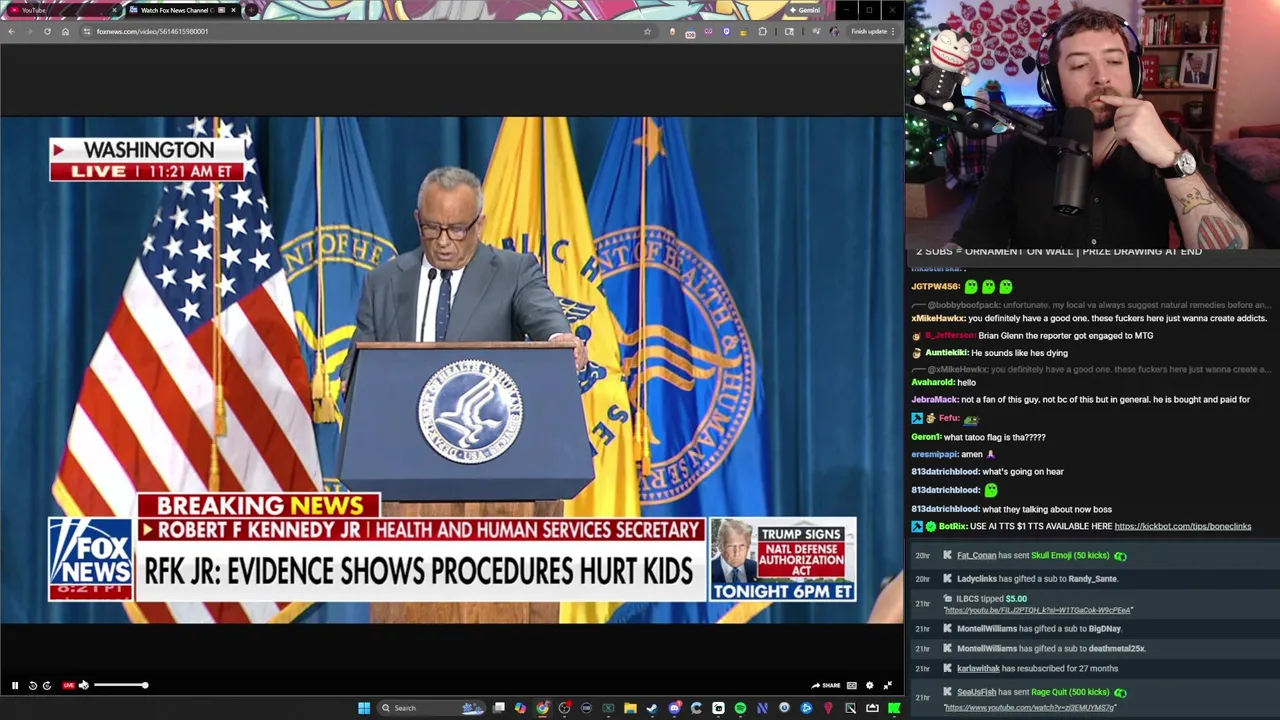The height and width of the screenshot is (720, 1280).
Task: Rewind the video ten seconds
Action: [32, 685]
